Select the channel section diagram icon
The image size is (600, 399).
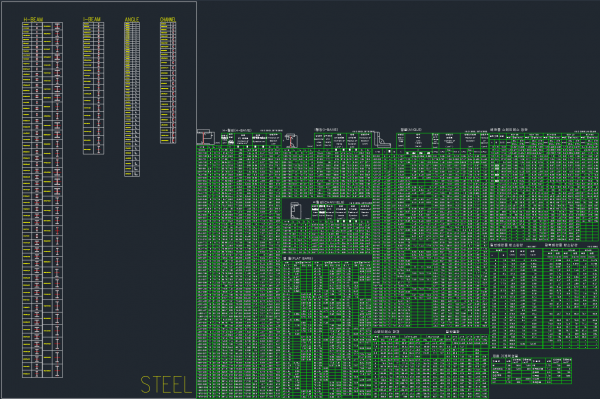tap(295, 211)
